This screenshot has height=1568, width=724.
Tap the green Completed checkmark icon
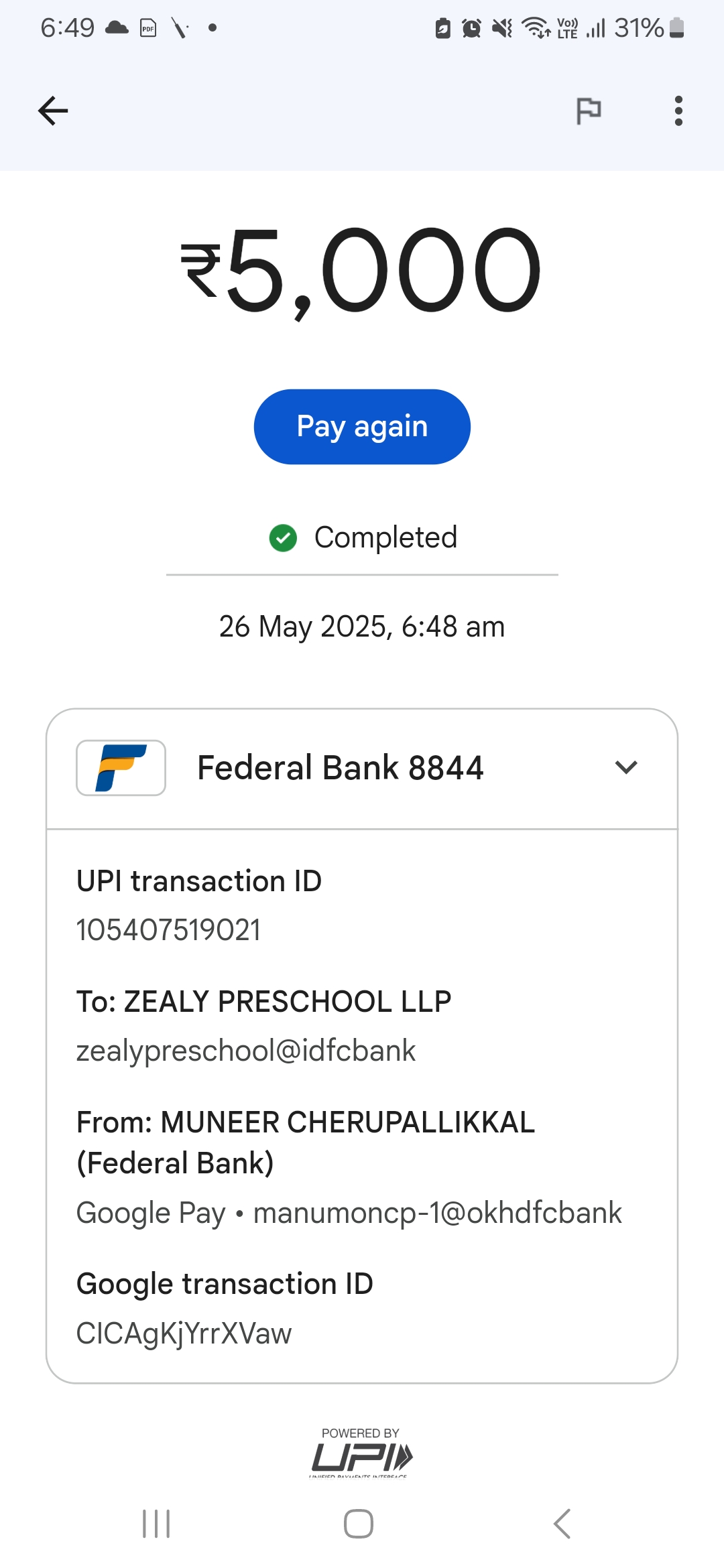pos(283,537)
